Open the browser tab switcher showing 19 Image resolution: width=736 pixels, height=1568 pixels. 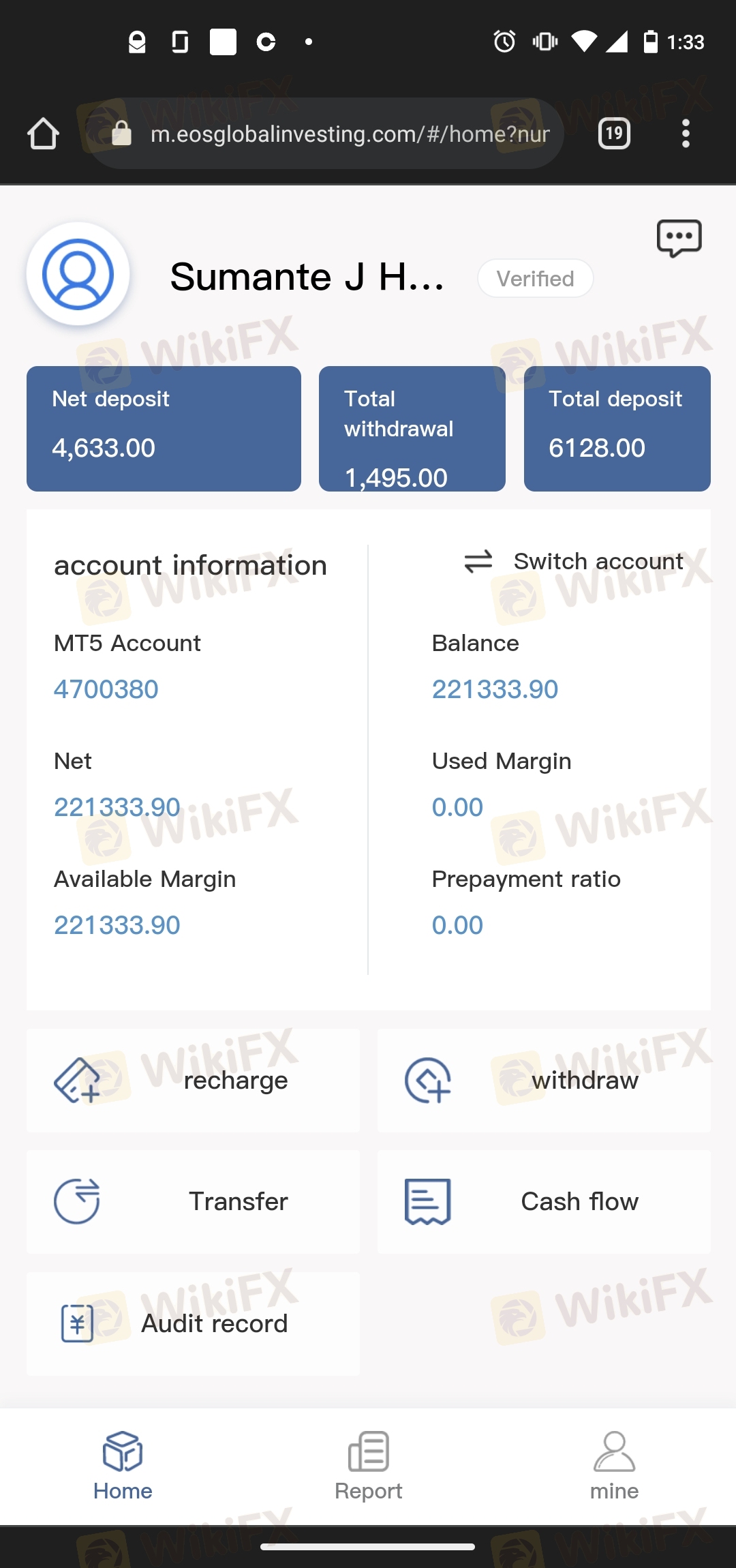pos(614,134)
